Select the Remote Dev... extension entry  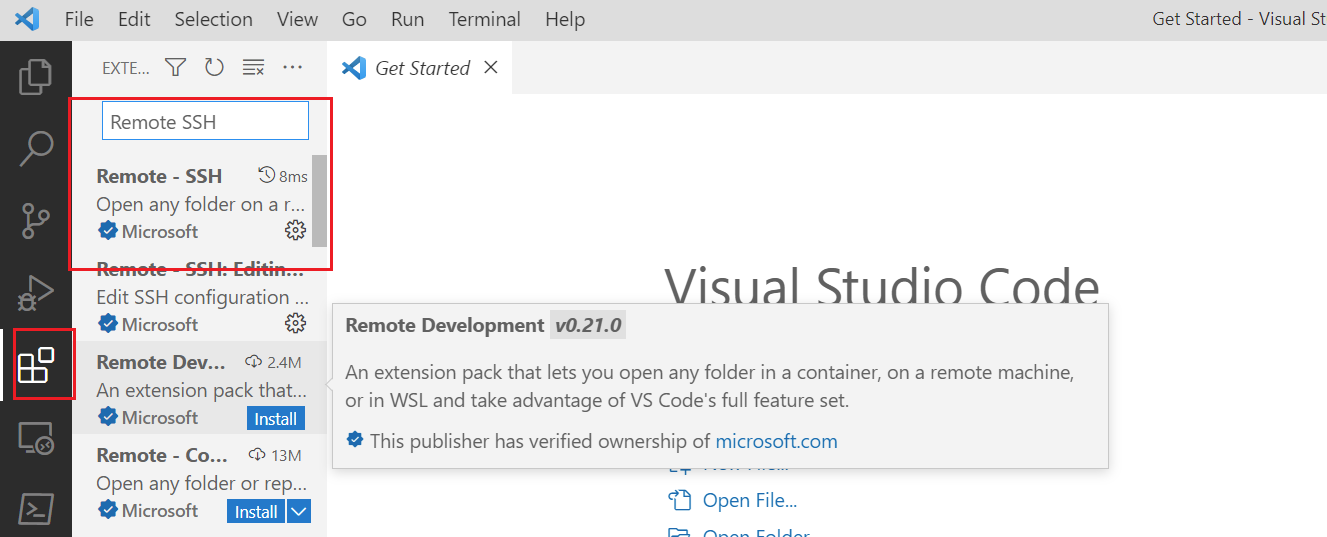click(200, 389)
